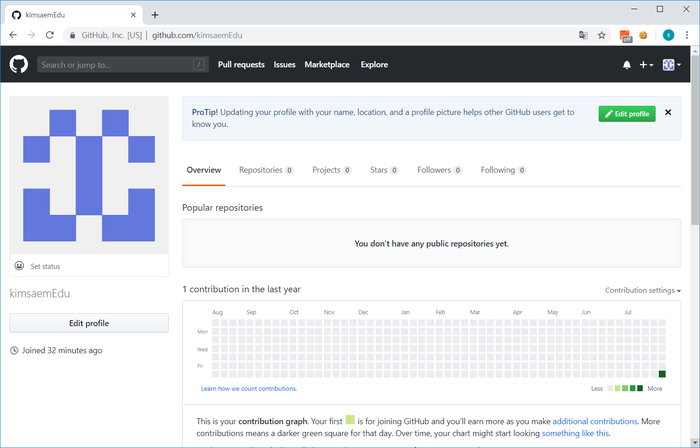Open the Following tab
Screen dimensions: 700x448
(503, 170)
